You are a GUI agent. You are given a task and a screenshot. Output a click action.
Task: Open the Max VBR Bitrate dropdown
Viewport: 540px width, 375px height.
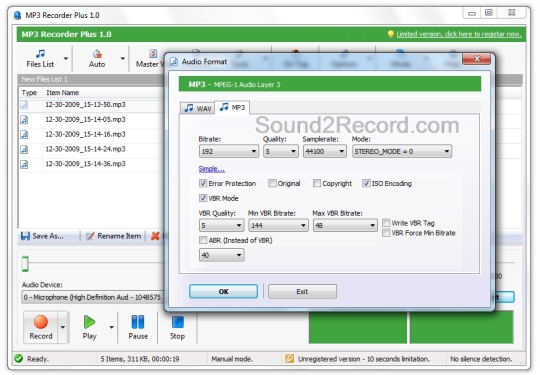pyautogui.click(x=345, y=226)
